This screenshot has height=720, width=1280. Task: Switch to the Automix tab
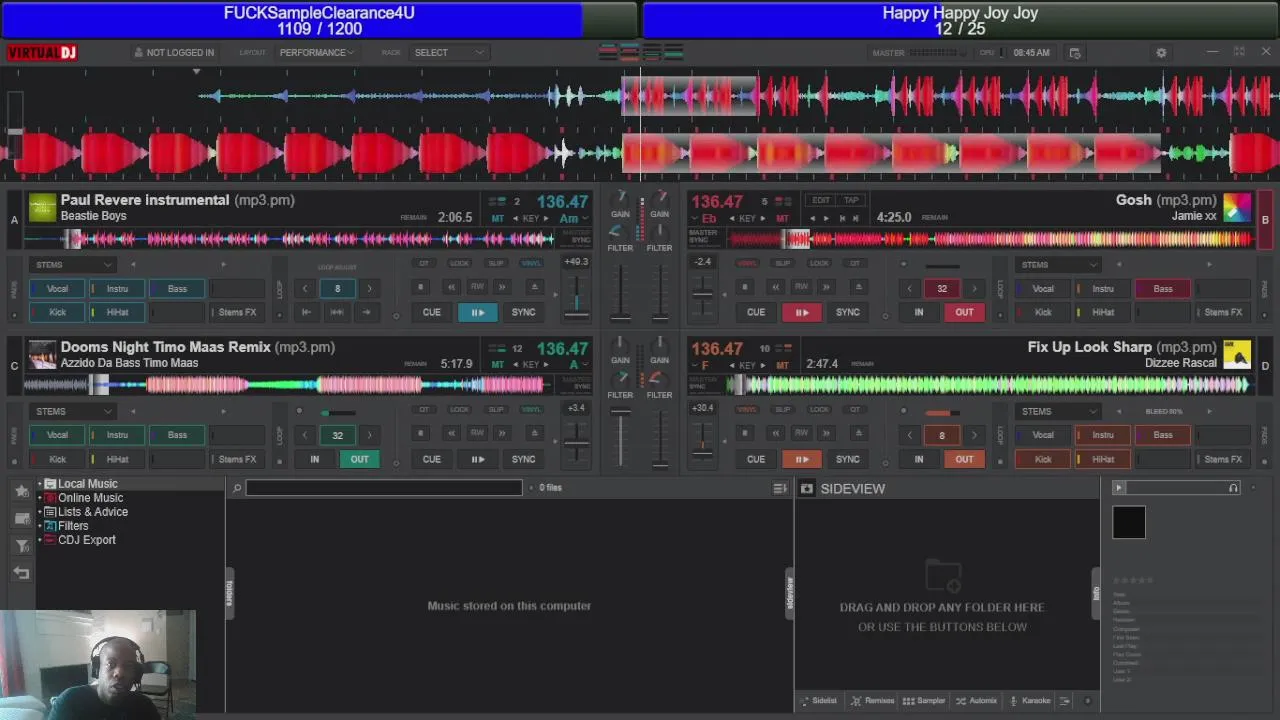976,701
